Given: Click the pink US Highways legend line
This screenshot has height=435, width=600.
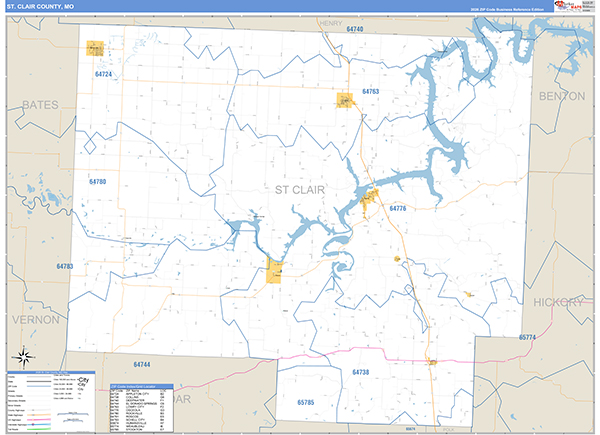Looking at the screenshot, I should pyautogui.click(x=39, y=420).
